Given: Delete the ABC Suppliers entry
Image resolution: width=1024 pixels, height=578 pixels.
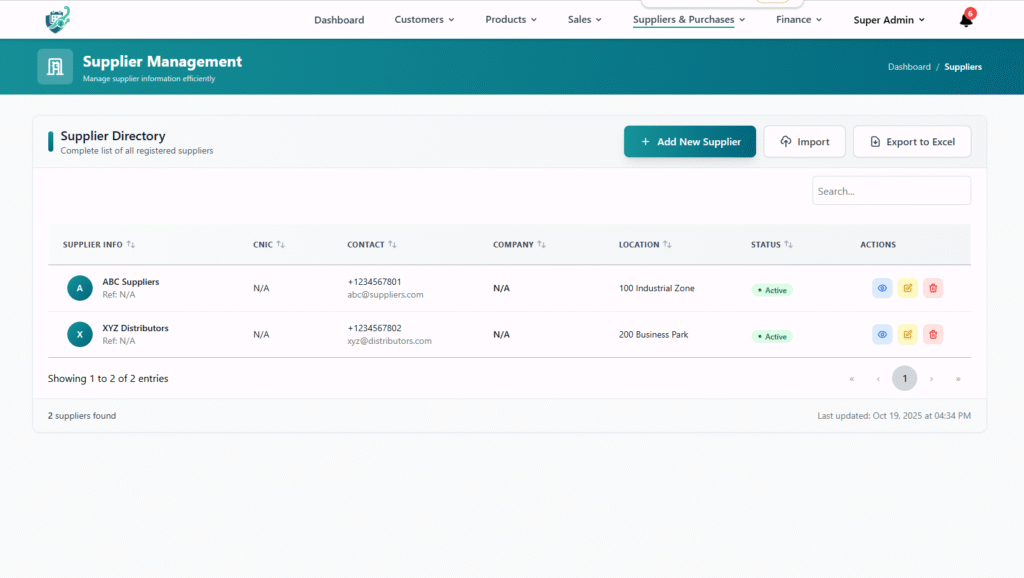Looking at the screenshot, I should [x=932, y=288].
